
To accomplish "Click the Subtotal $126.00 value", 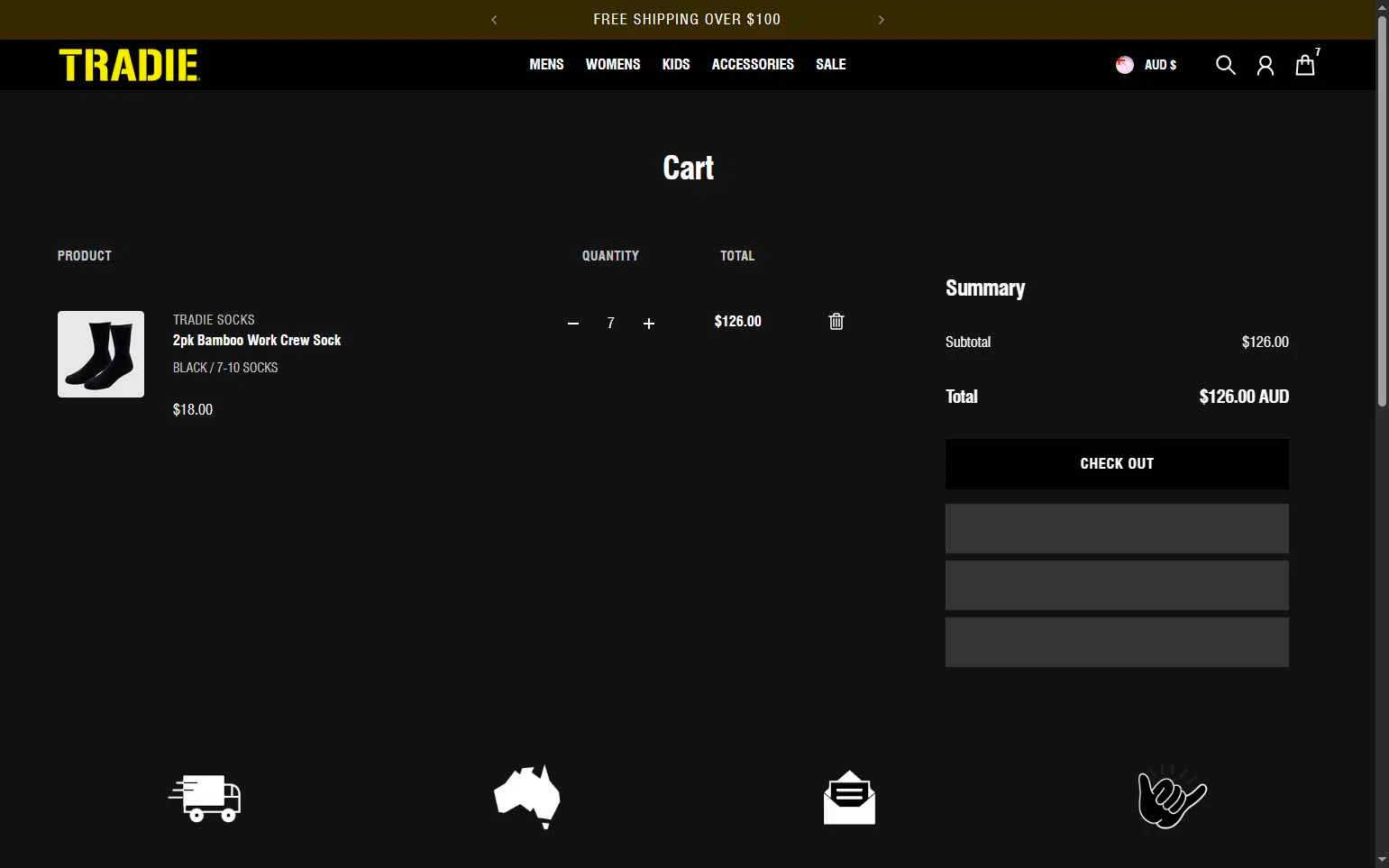I will [1265, 343].
